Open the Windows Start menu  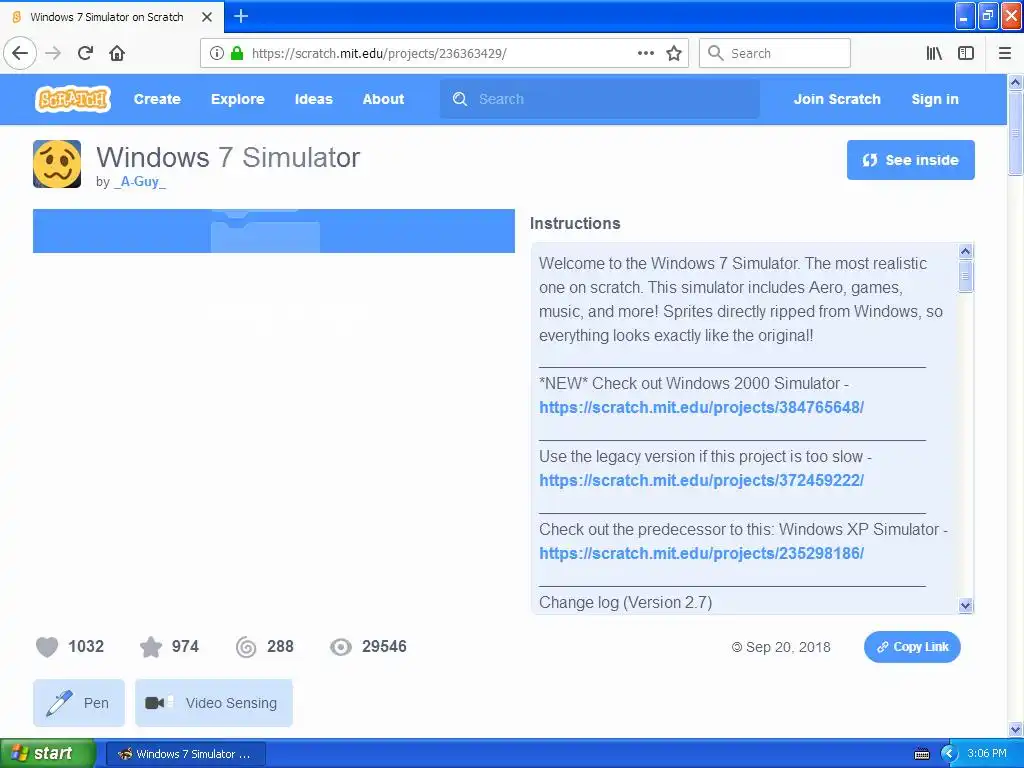pos(48,754)
